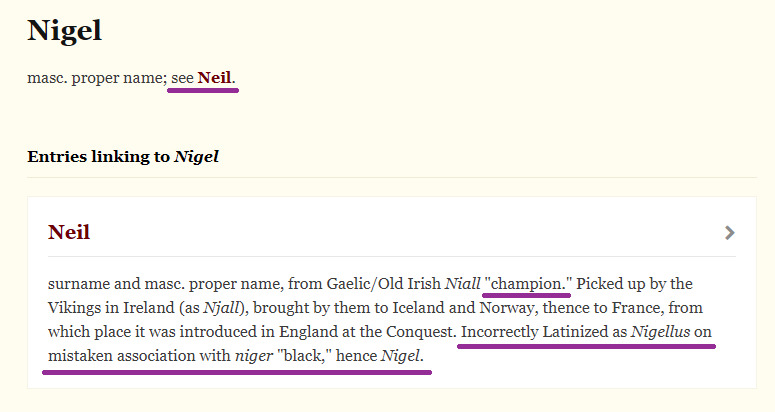Click the word Conquest in the description
Viewport: 775px width, 412px height.
coord(417,332)
